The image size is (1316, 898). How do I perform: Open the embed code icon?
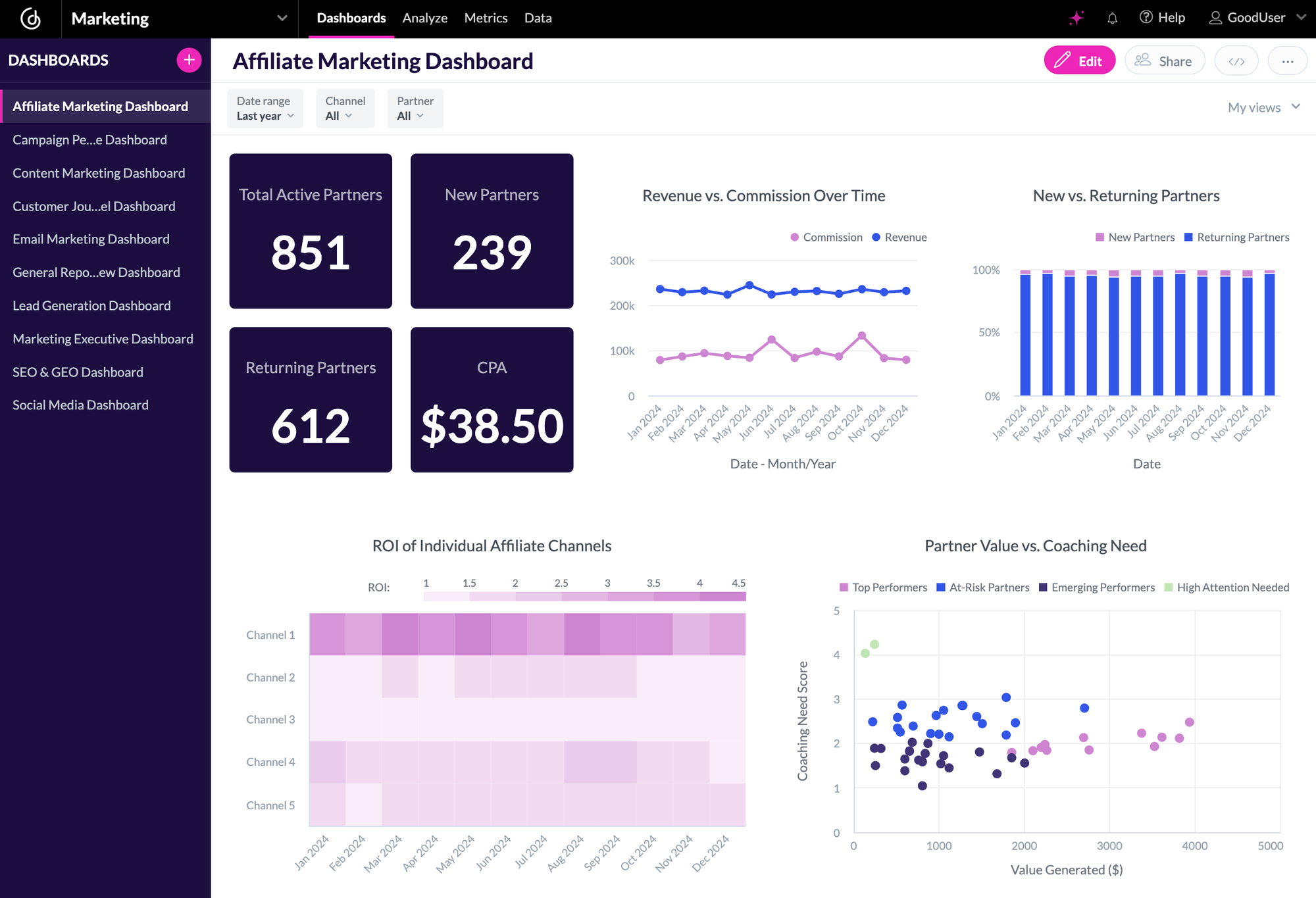click(x=1236, y=61)
